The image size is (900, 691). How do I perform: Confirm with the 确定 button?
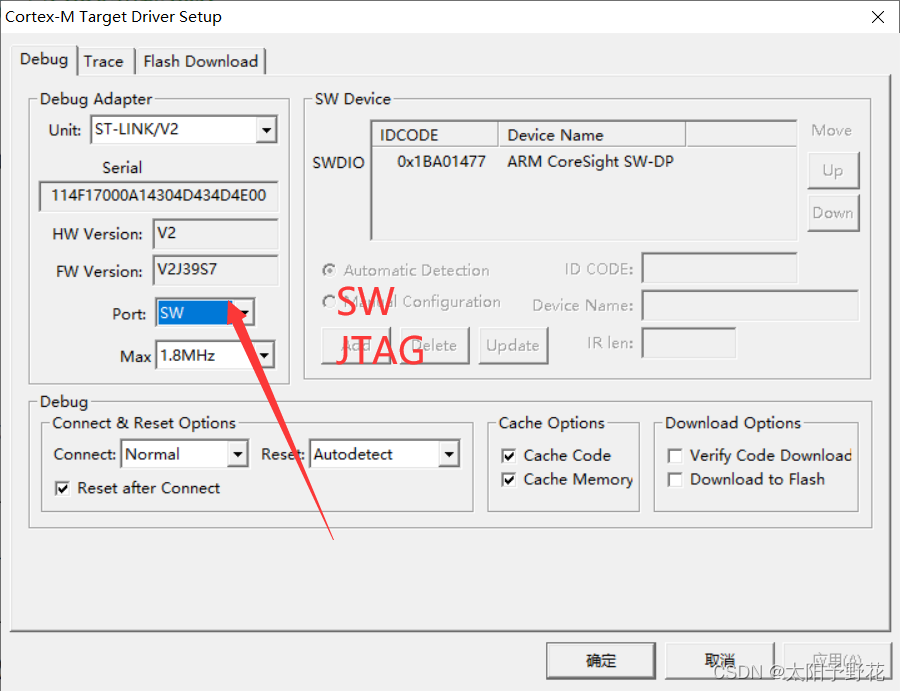tap(600, 661)
